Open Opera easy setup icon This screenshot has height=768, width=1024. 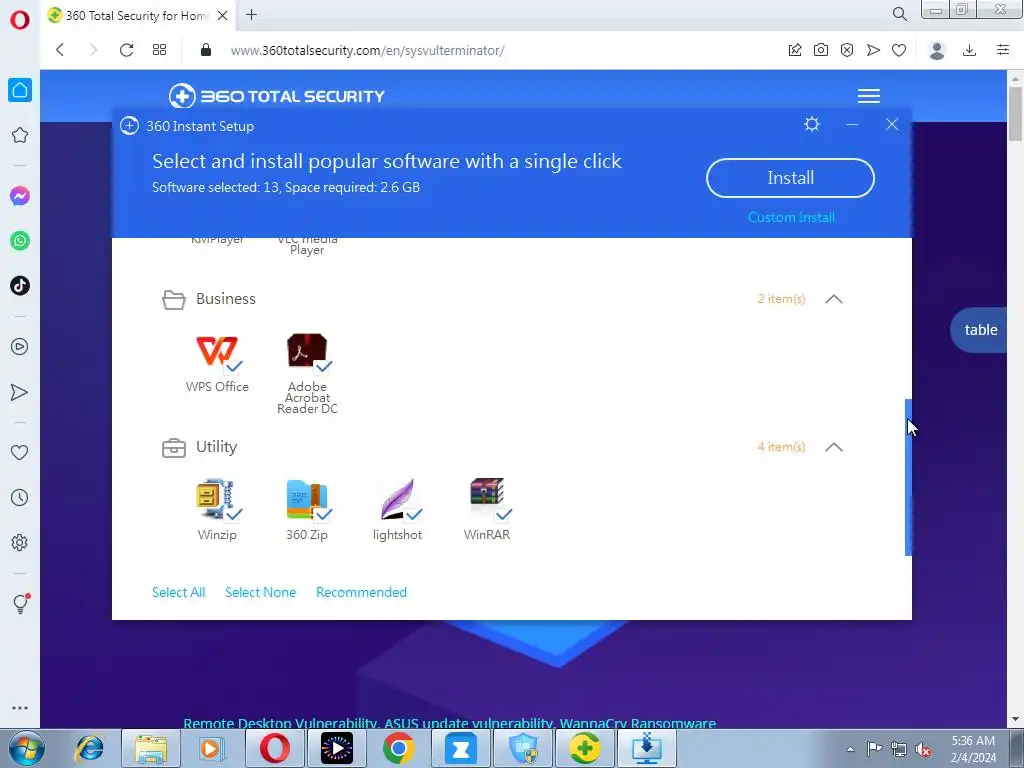click(1003, 50)
